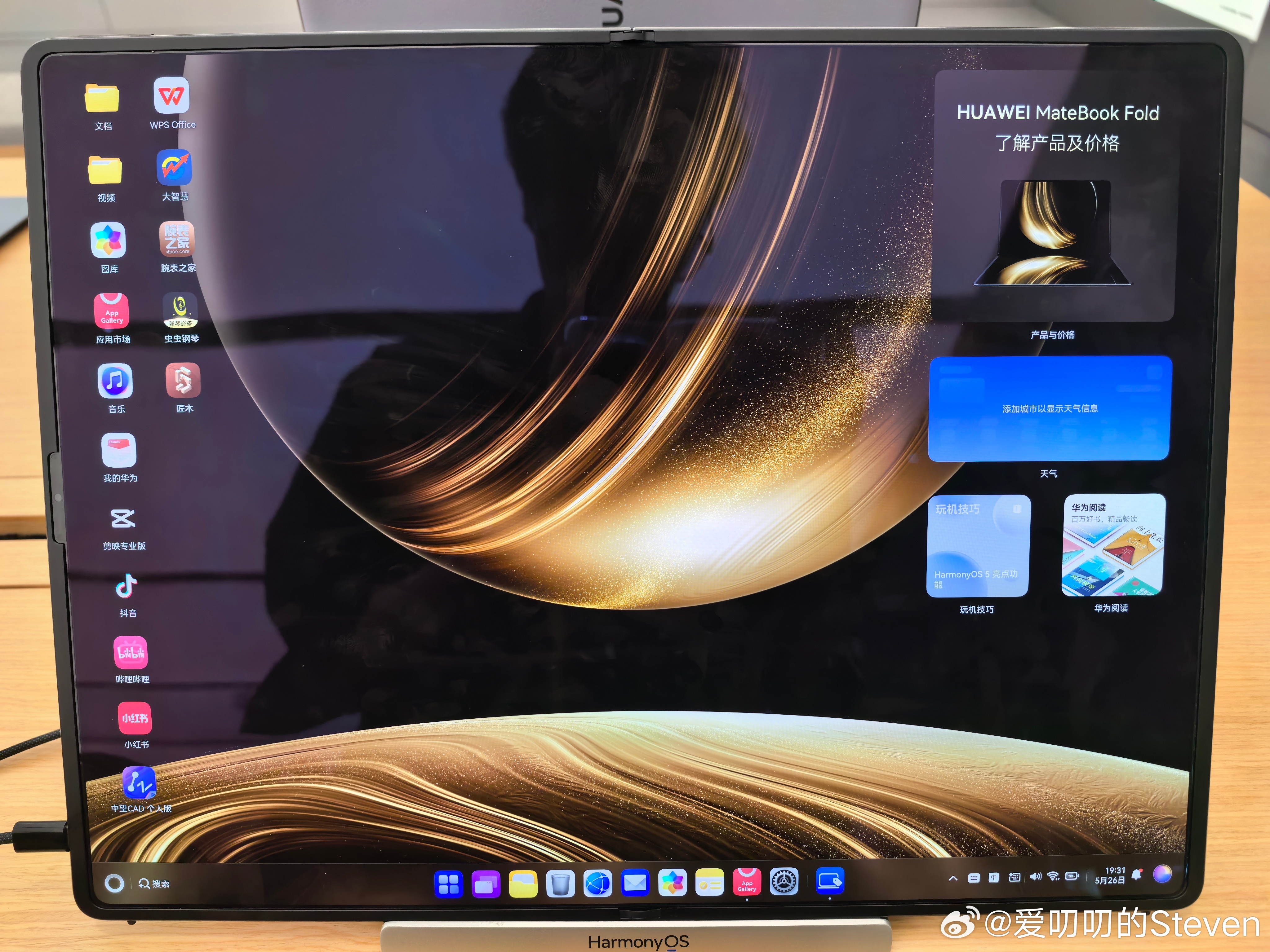Open the volume control in the tray
The image size is (1270, 952).
point(1036,877)
